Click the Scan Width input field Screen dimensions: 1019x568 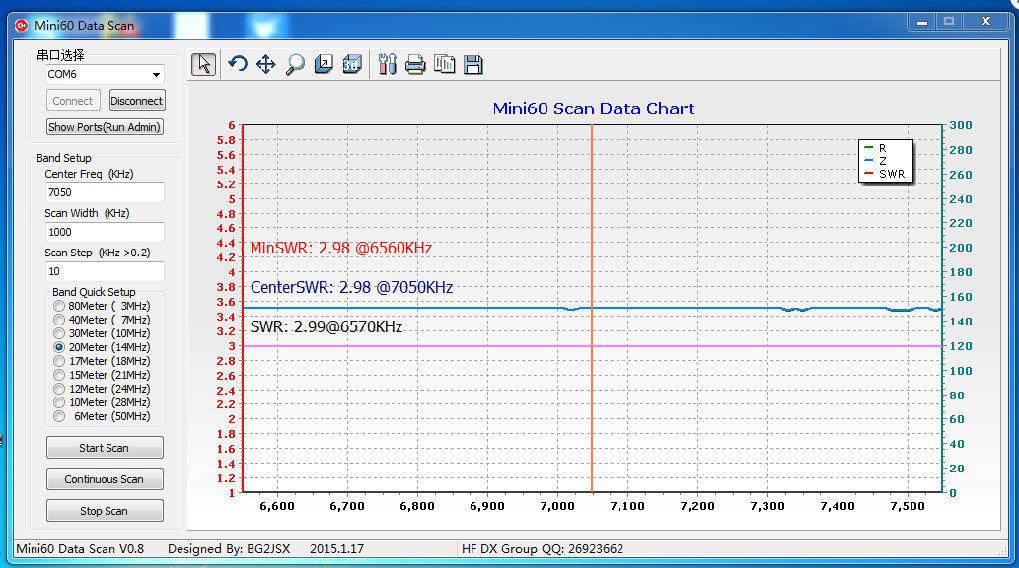click(104, 232)
